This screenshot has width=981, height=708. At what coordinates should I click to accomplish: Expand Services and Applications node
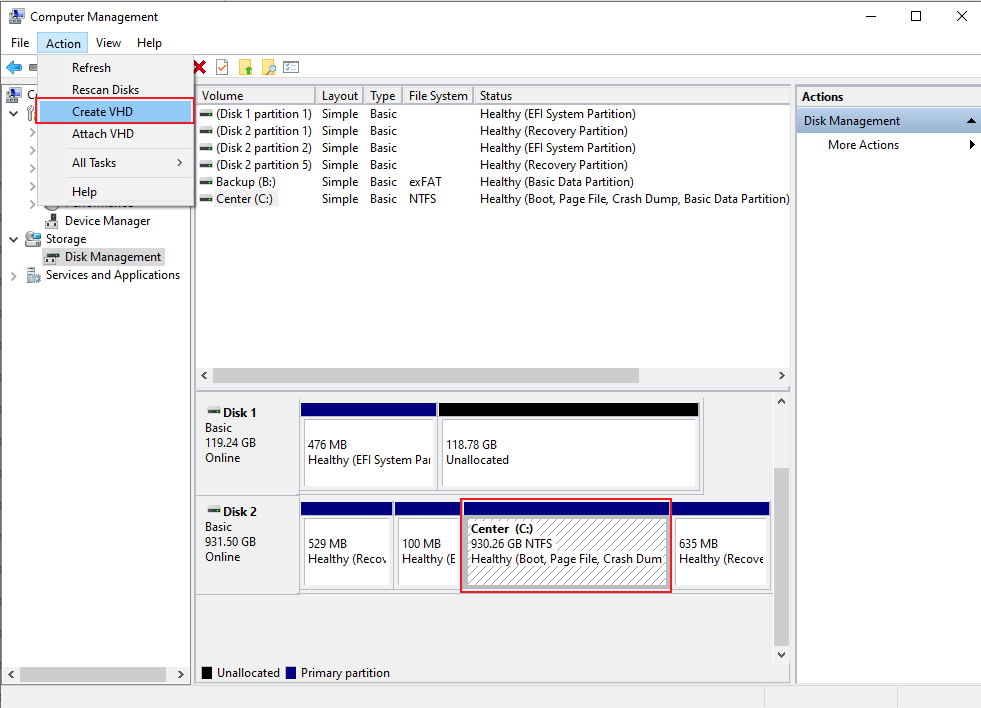coord(13,276)
